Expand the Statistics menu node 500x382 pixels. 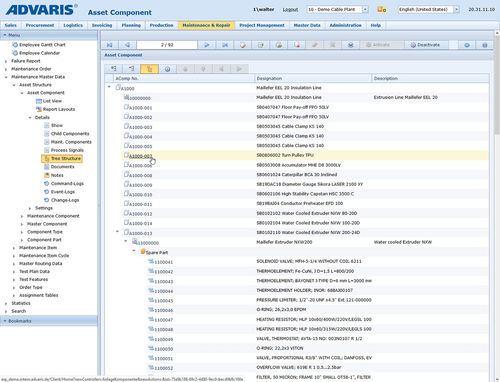(6, 304)
